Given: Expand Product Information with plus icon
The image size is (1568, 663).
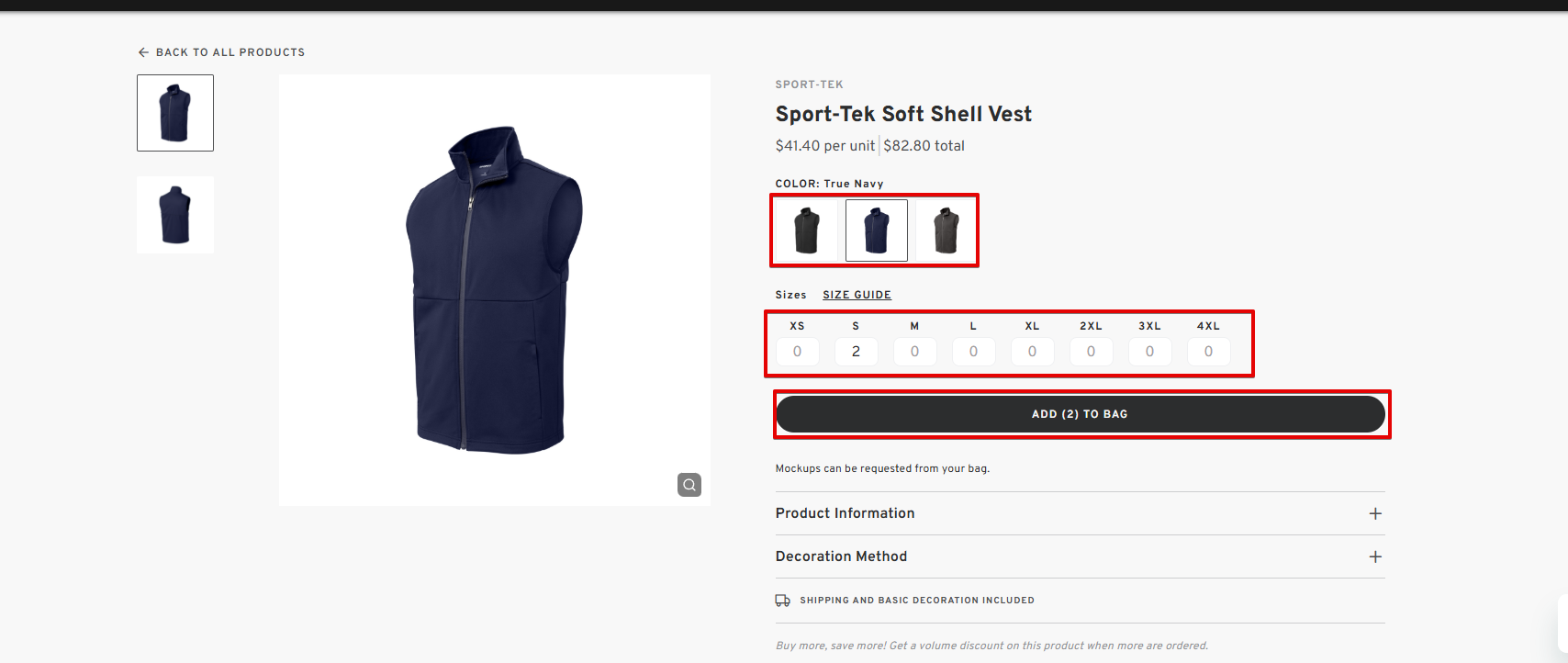Looking at the screenshot, I should pos(1375,513).
